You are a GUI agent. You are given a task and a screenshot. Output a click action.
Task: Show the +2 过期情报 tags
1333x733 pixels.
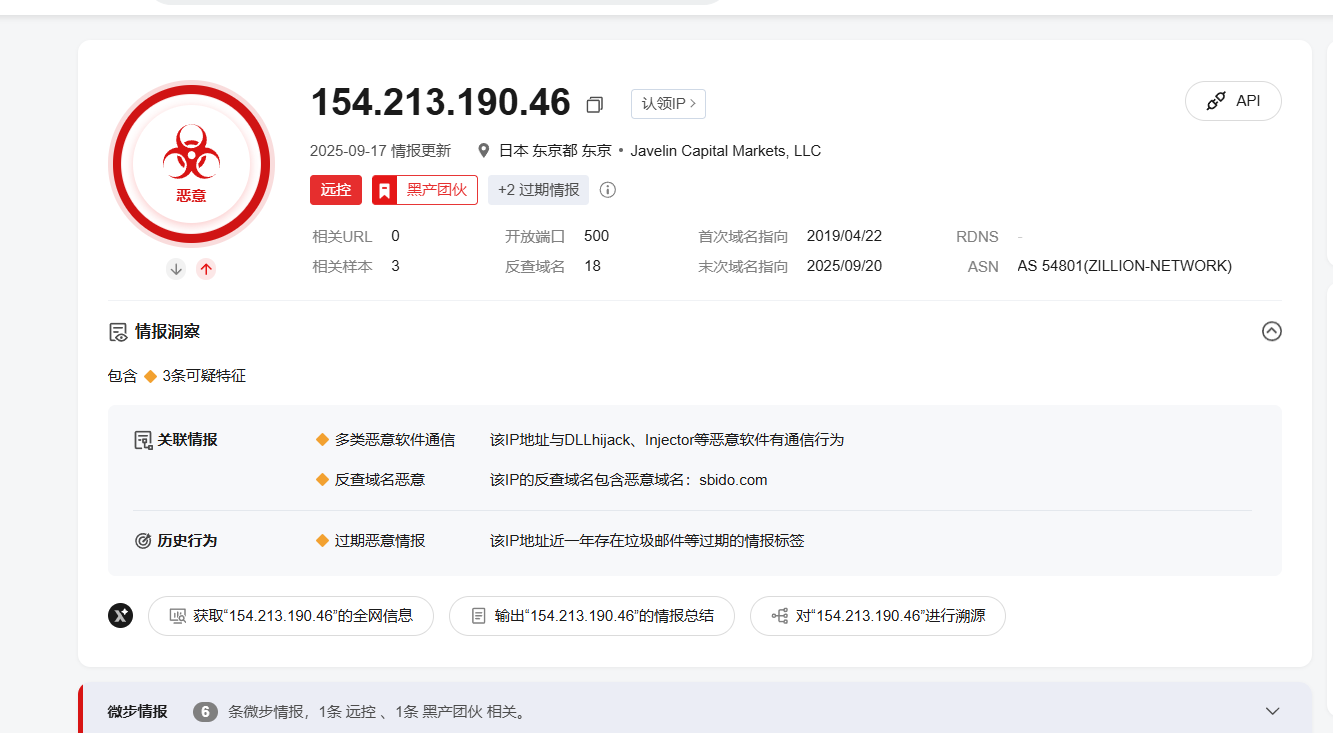[x=538, y=190]
